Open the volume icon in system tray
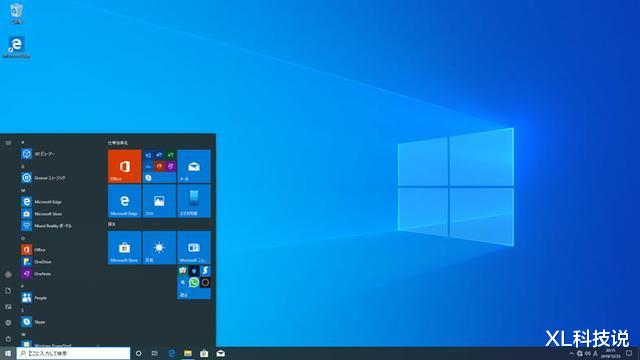The width and height of the screenshot is (640, 360). click(x=587, y=353)
